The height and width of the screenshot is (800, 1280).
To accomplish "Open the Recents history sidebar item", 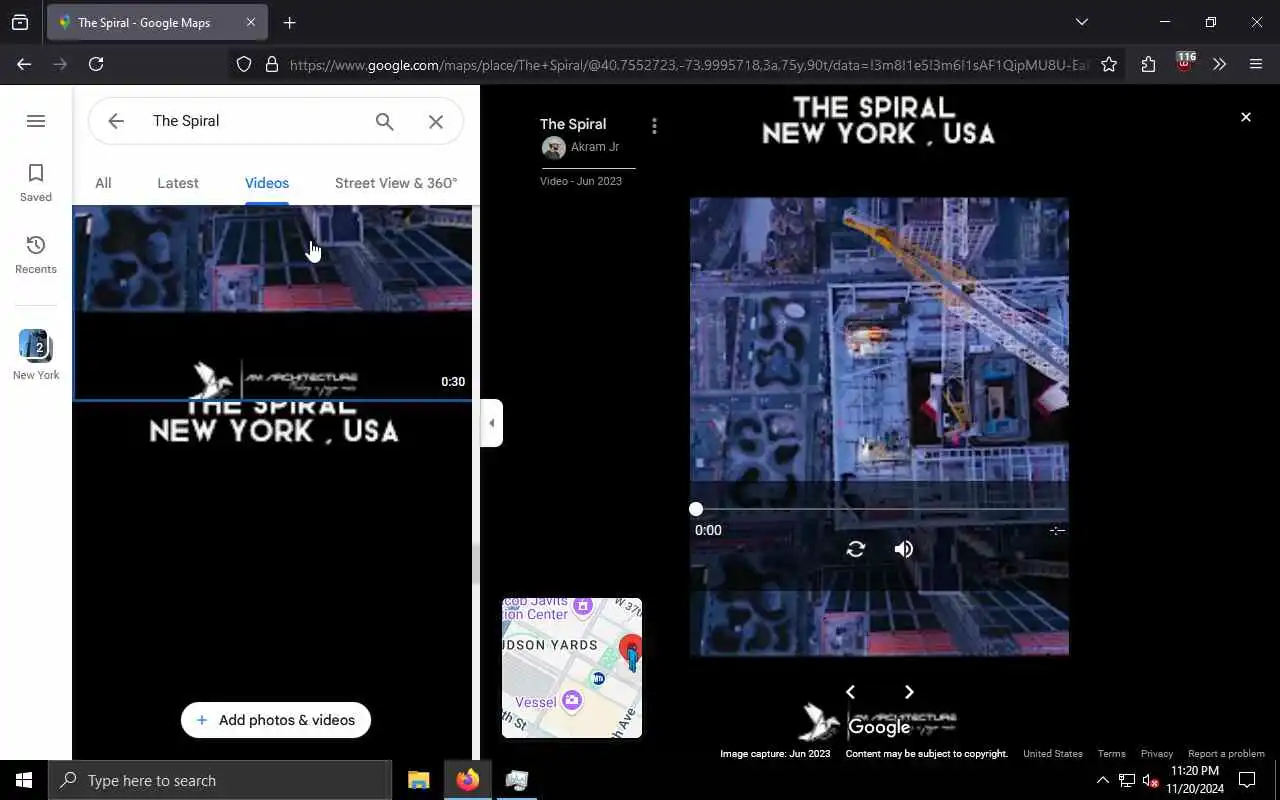I will pyautogui.click(x=36, y=255).
